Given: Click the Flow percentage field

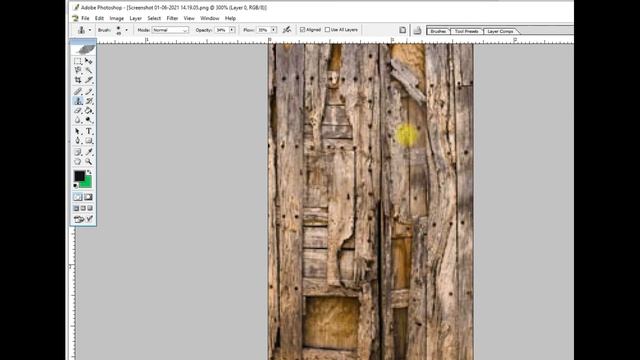Looking at the screenshot, I should [263, 30].
